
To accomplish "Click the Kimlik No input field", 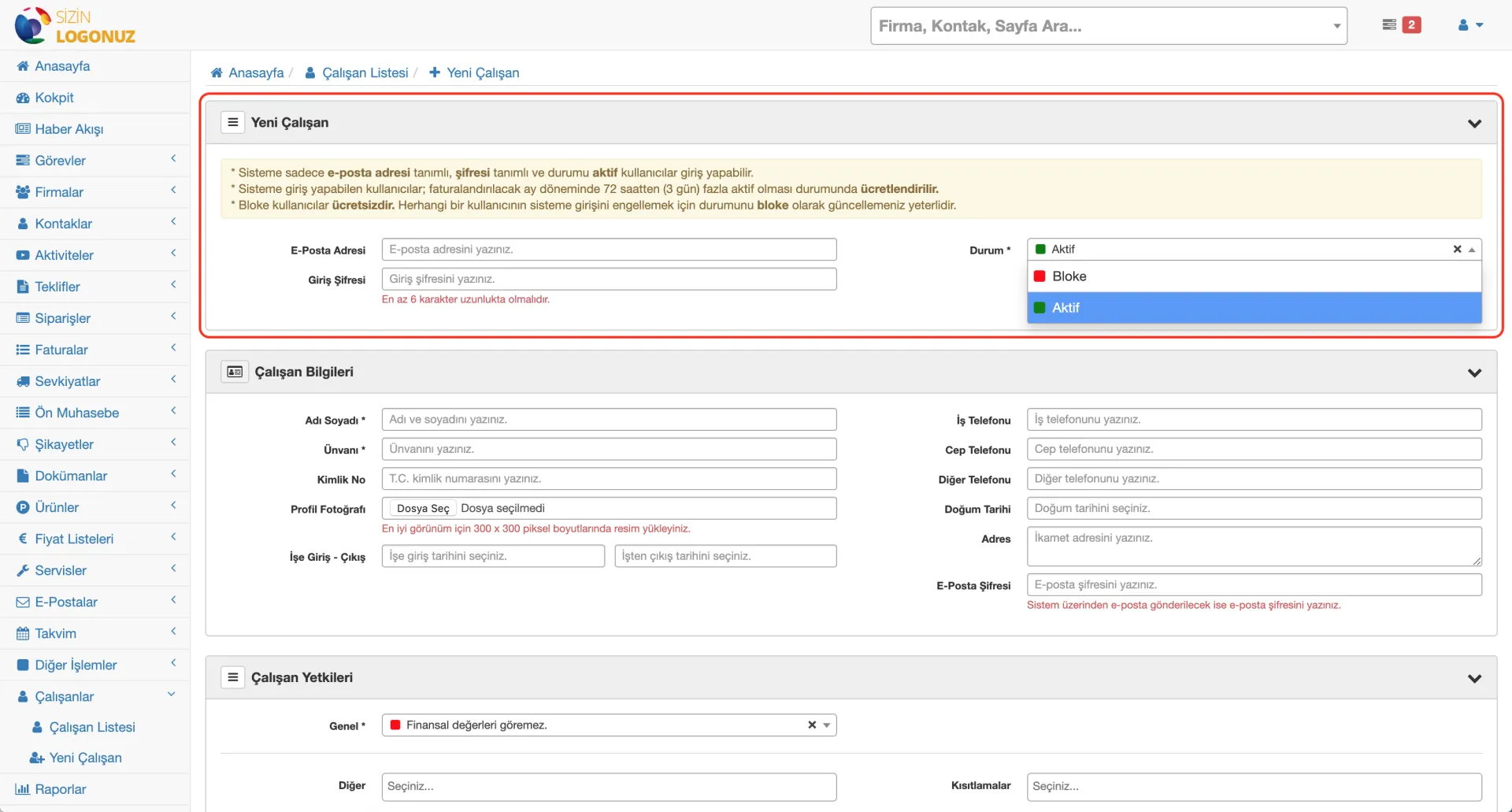I will 609,479.
